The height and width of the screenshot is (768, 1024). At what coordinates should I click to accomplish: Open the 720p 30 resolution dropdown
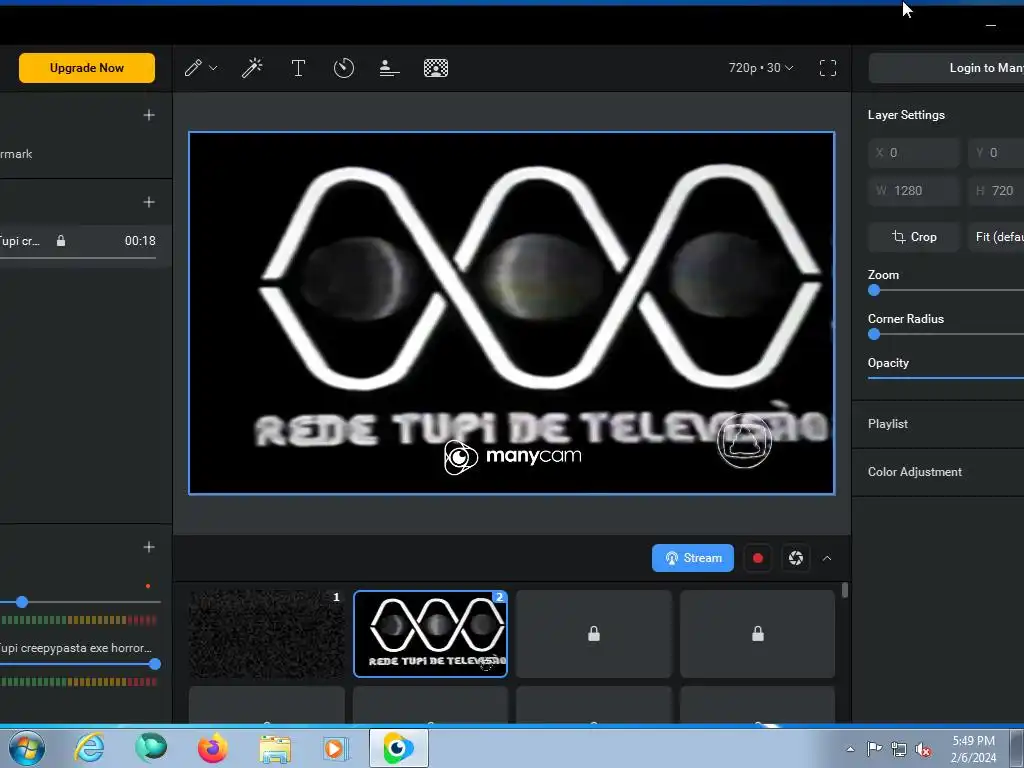(x=761, y=68)
